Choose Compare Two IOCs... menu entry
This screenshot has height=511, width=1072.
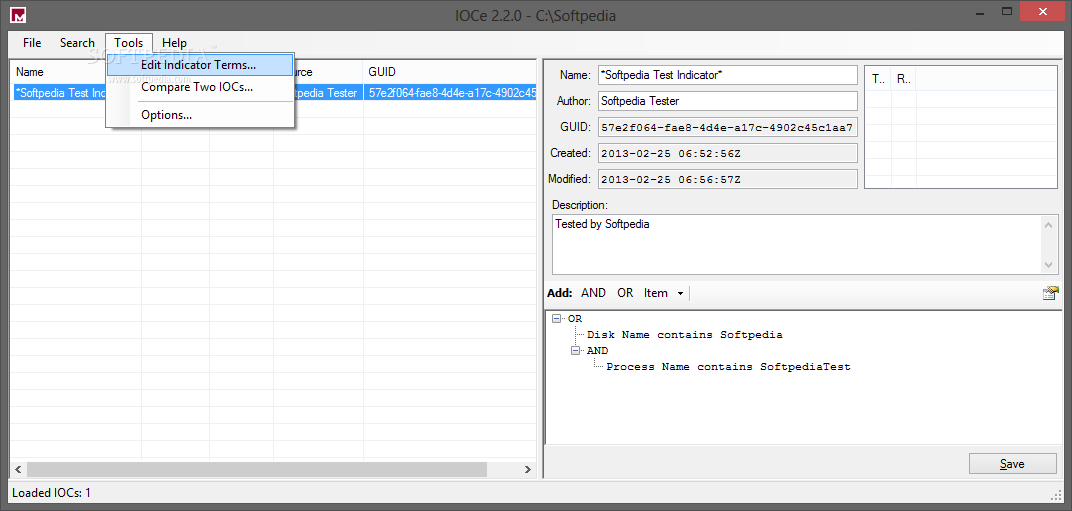tap(199, 87)
